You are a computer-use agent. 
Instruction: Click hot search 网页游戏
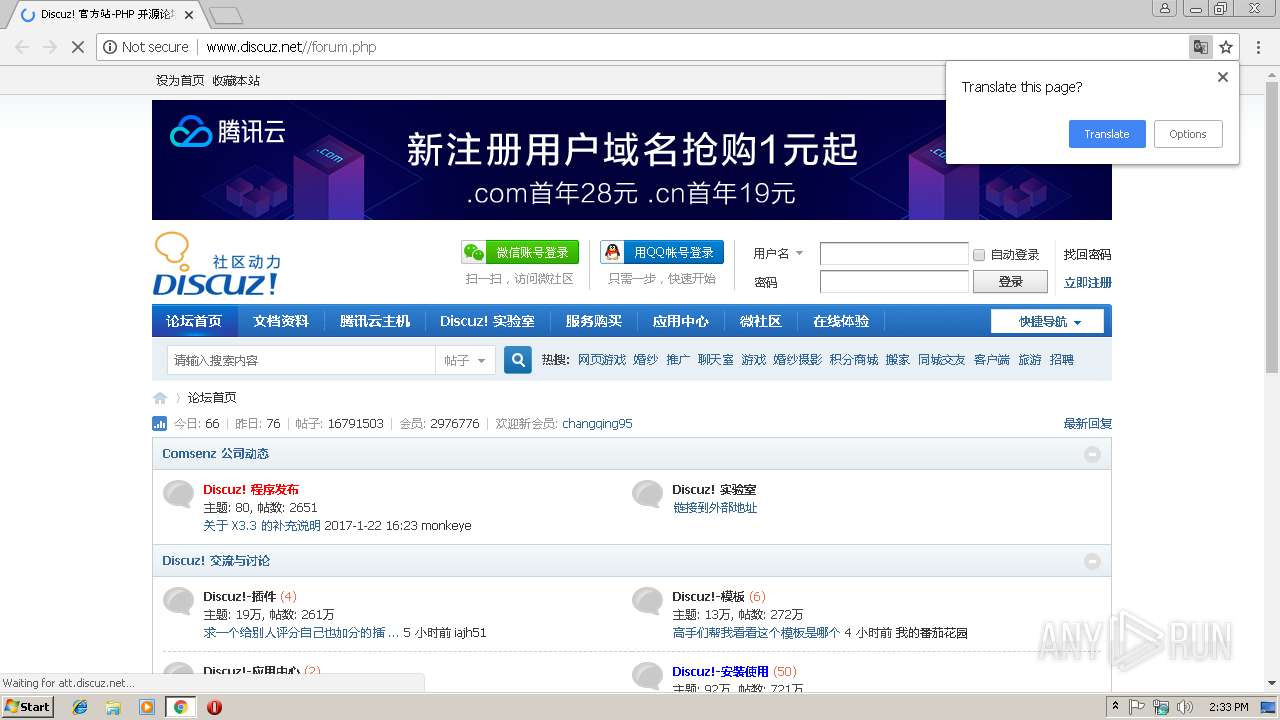(x=602, y=360)
